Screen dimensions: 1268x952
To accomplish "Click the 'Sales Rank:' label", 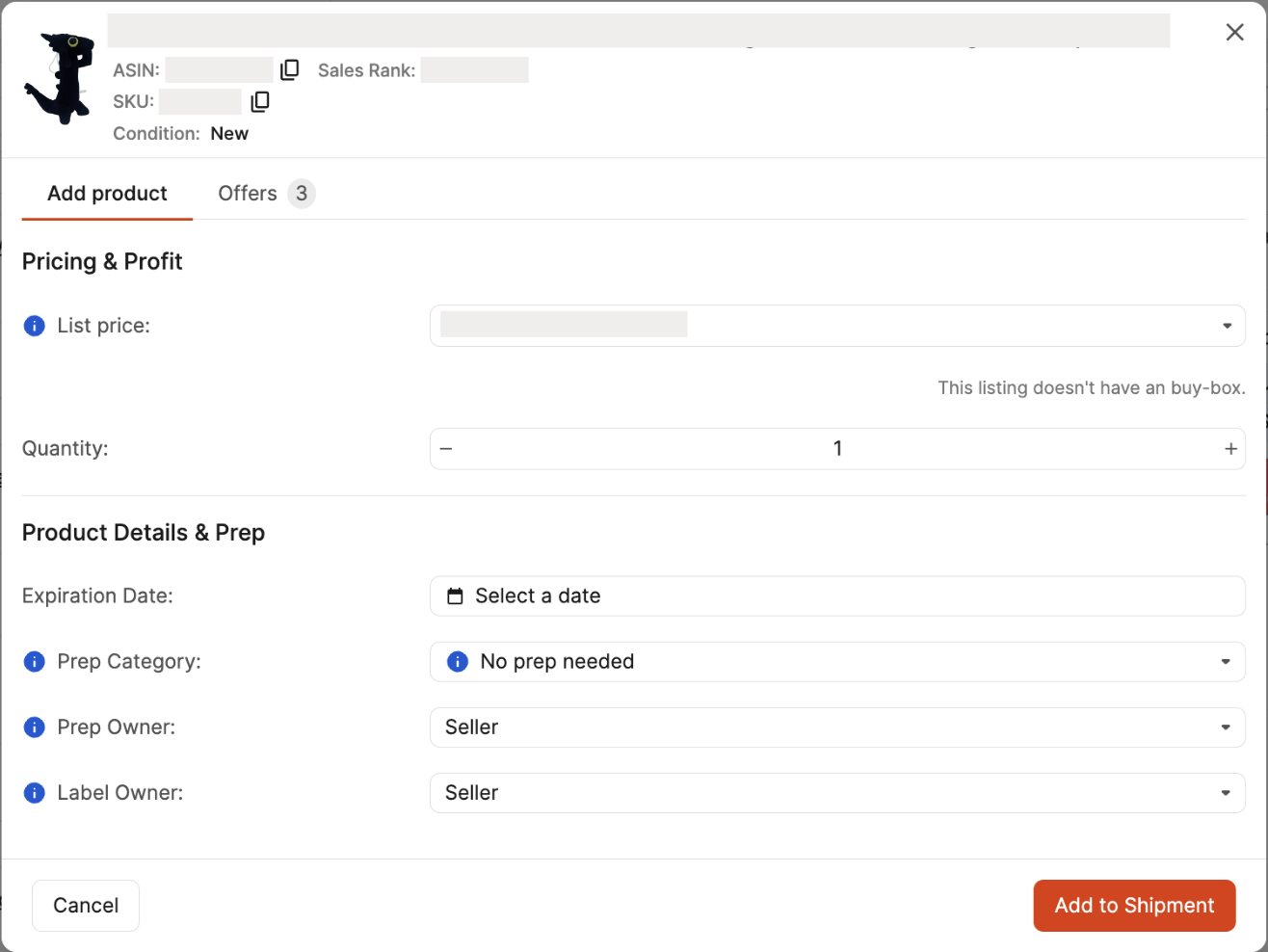I will click(x=367, y=70).
